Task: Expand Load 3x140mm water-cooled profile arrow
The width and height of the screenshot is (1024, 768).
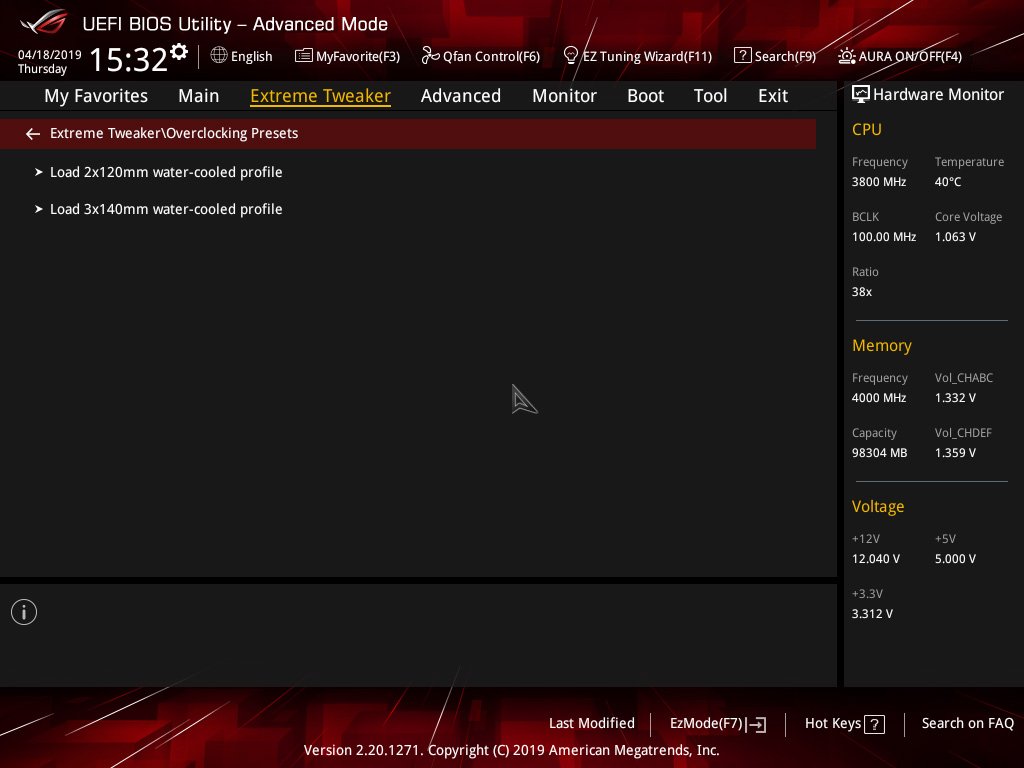Action: point(39,210)
